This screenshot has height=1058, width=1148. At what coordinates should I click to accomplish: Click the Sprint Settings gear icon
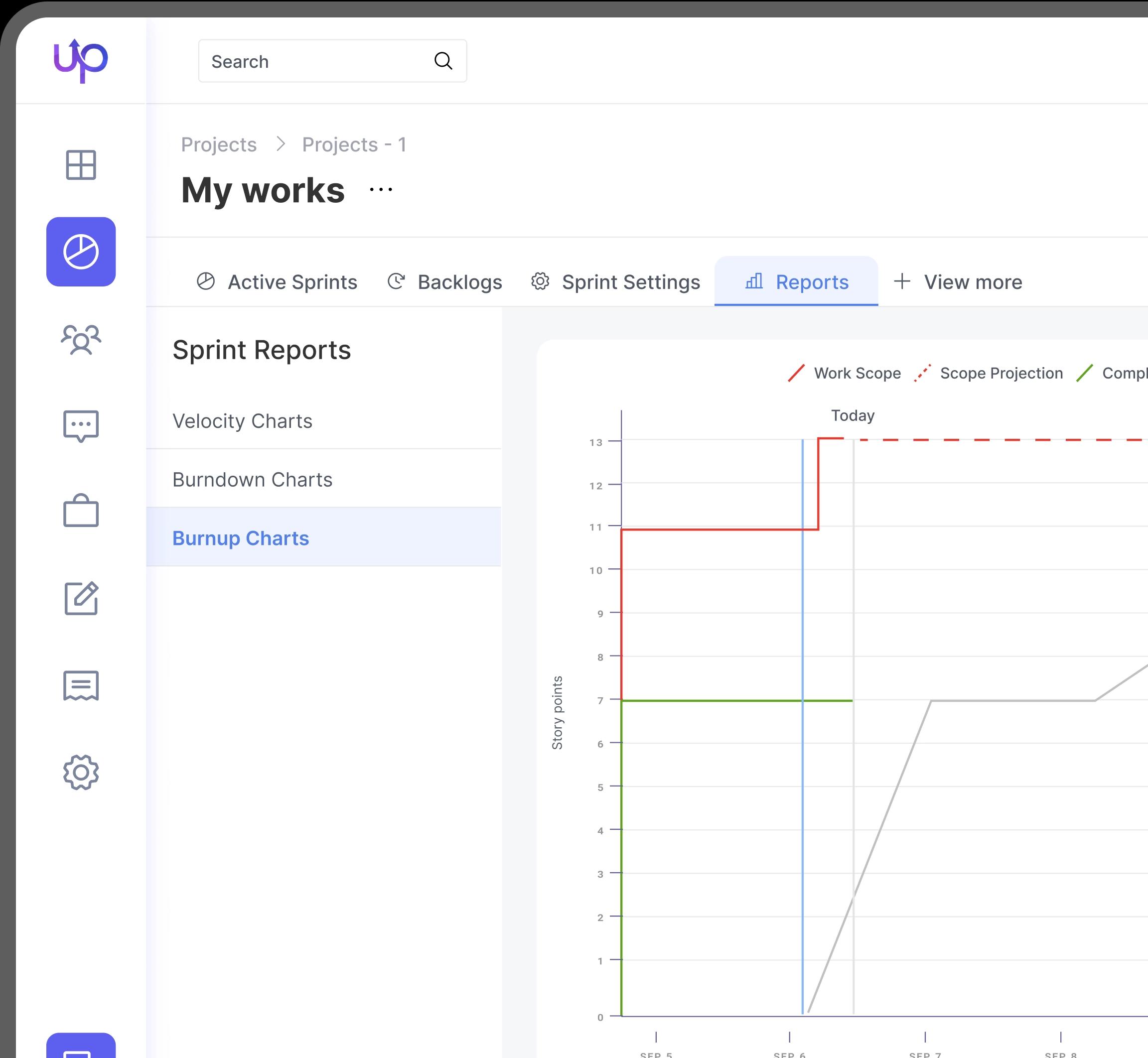[540, 281]
